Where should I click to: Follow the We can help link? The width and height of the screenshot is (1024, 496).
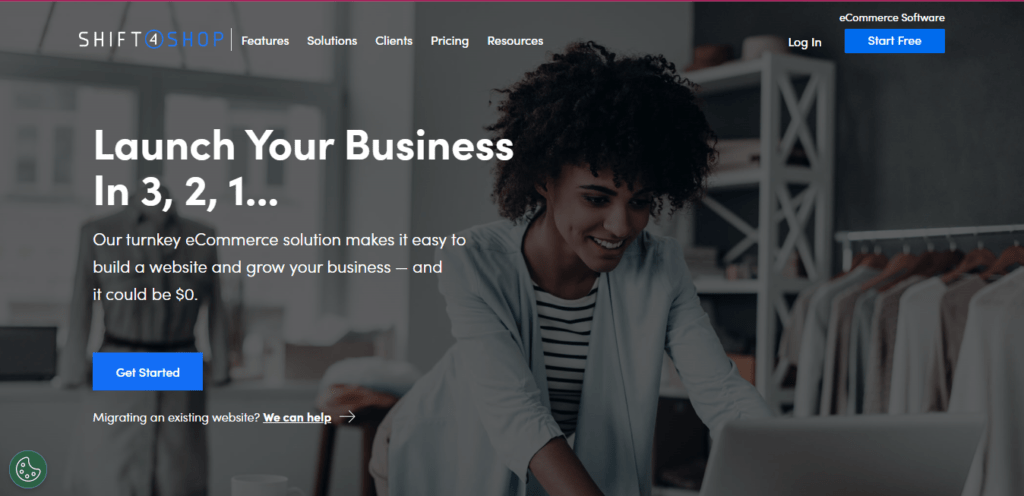[x=297, y=418]
